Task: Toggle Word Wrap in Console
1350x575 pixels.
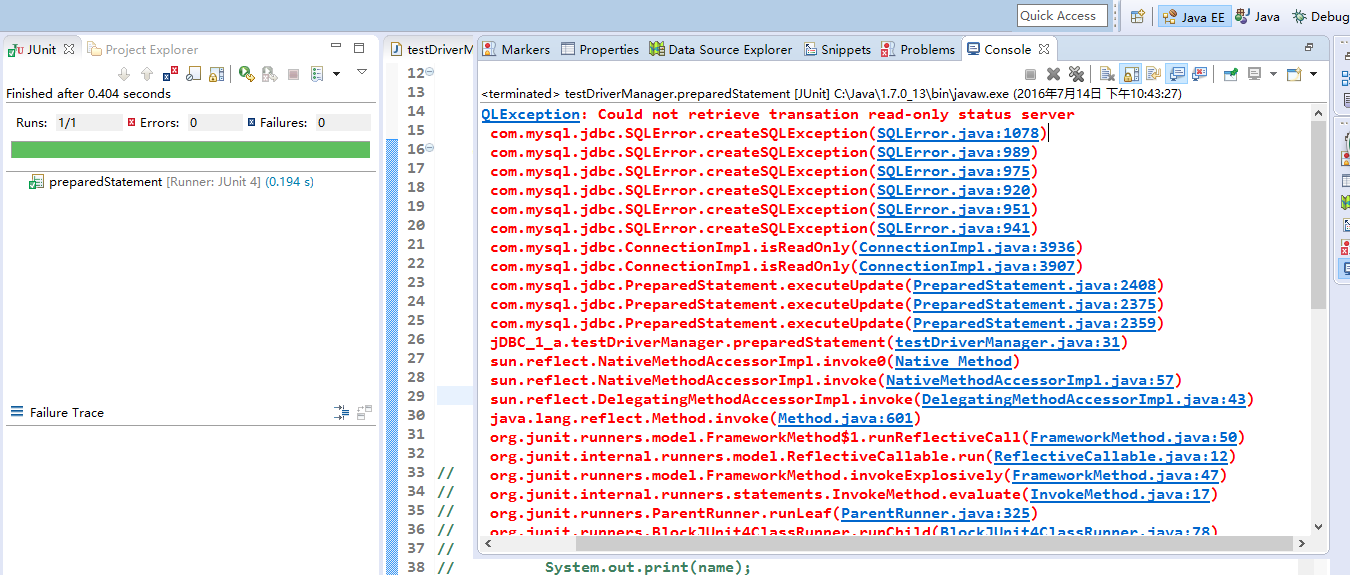Action: (1153, 74)
